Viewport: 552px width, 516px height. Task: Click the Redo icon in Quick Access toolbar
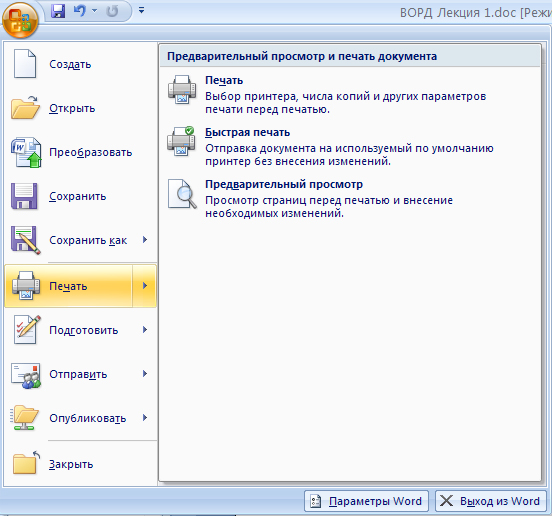coord(112,11)
